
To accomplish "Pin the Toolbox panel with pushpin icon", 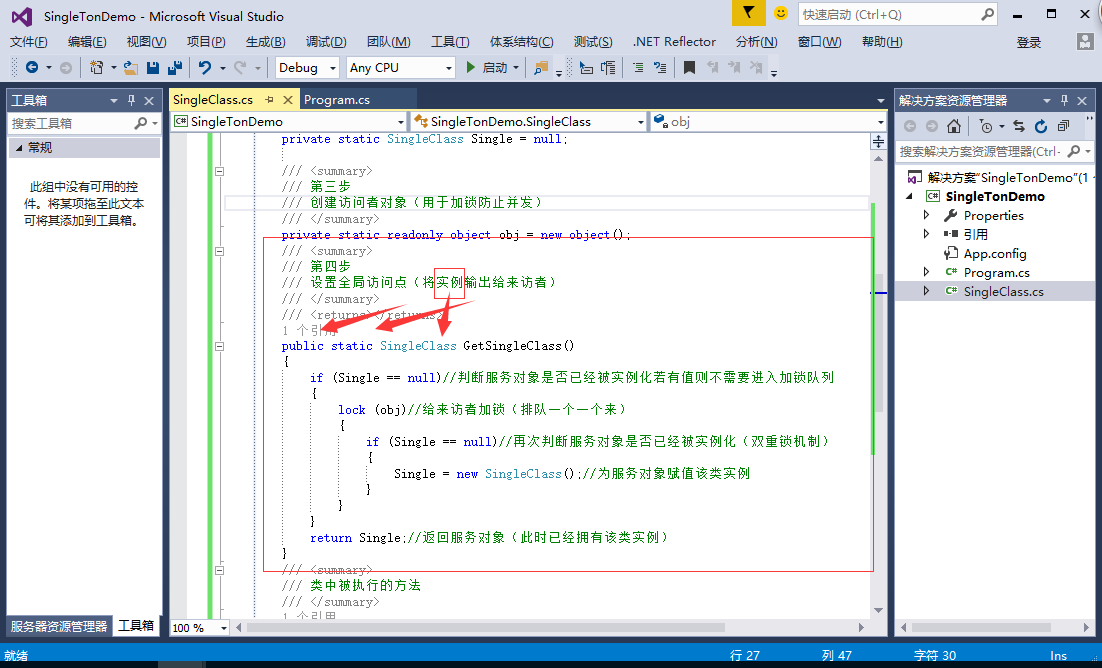I will pyautogui.click(x=131, y=101).
